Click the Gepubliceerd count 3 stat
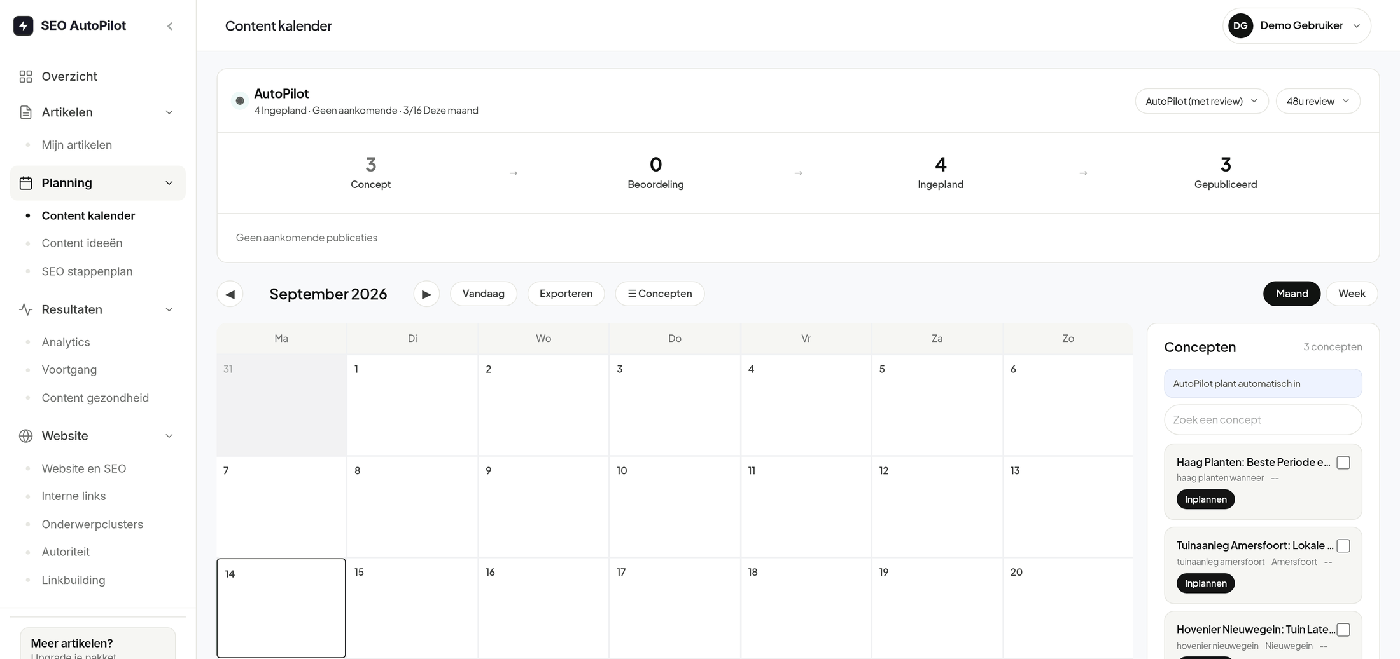This screenshot has height=659, width=1400. click(1226, 172)
